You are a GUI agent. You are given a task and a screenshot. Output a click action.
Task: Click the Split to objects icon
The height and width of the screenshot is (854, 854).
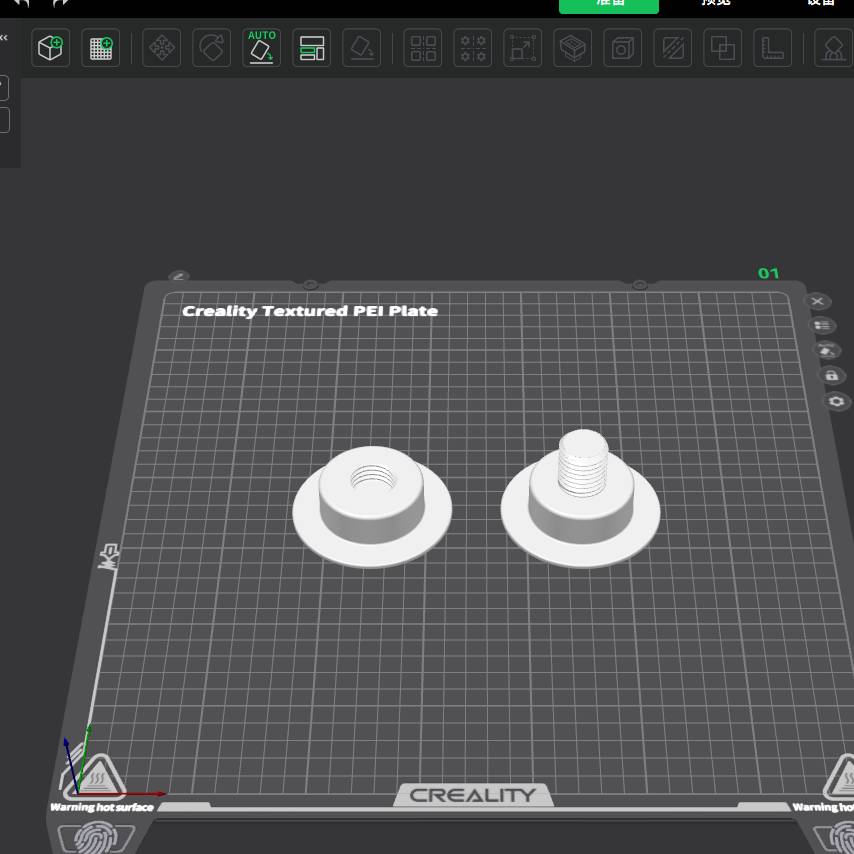click(x=424, y=48)
